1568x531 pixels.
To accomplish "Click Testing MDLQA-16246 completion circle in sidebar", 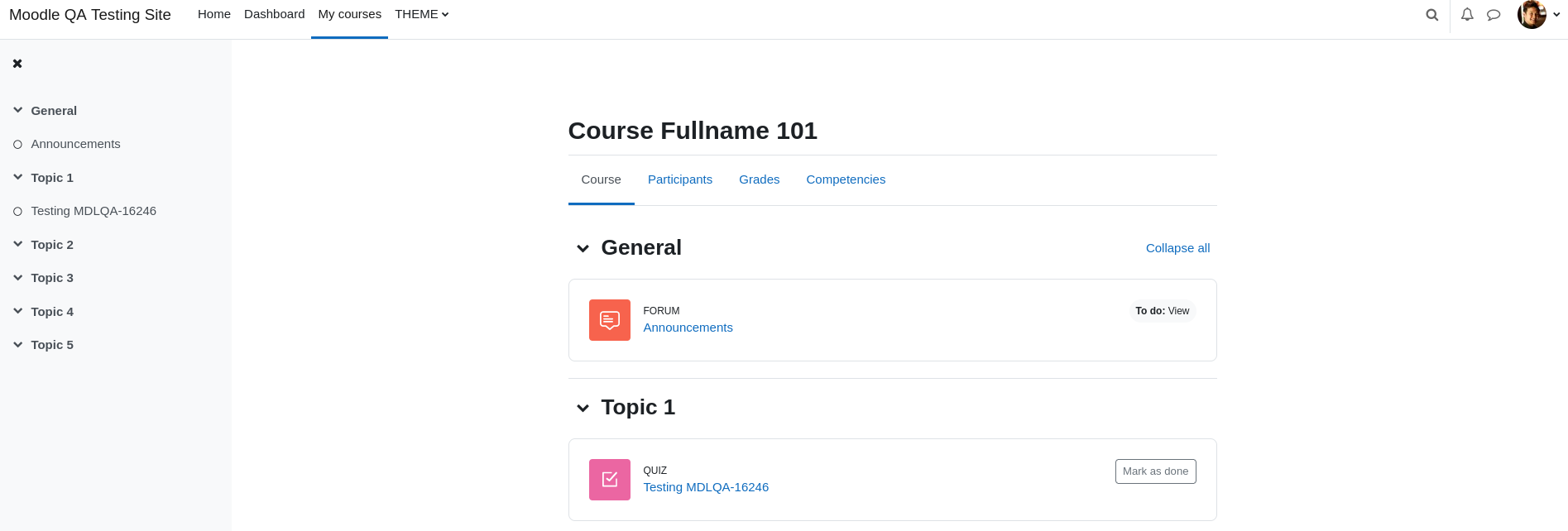I will [x=17, y=212].
